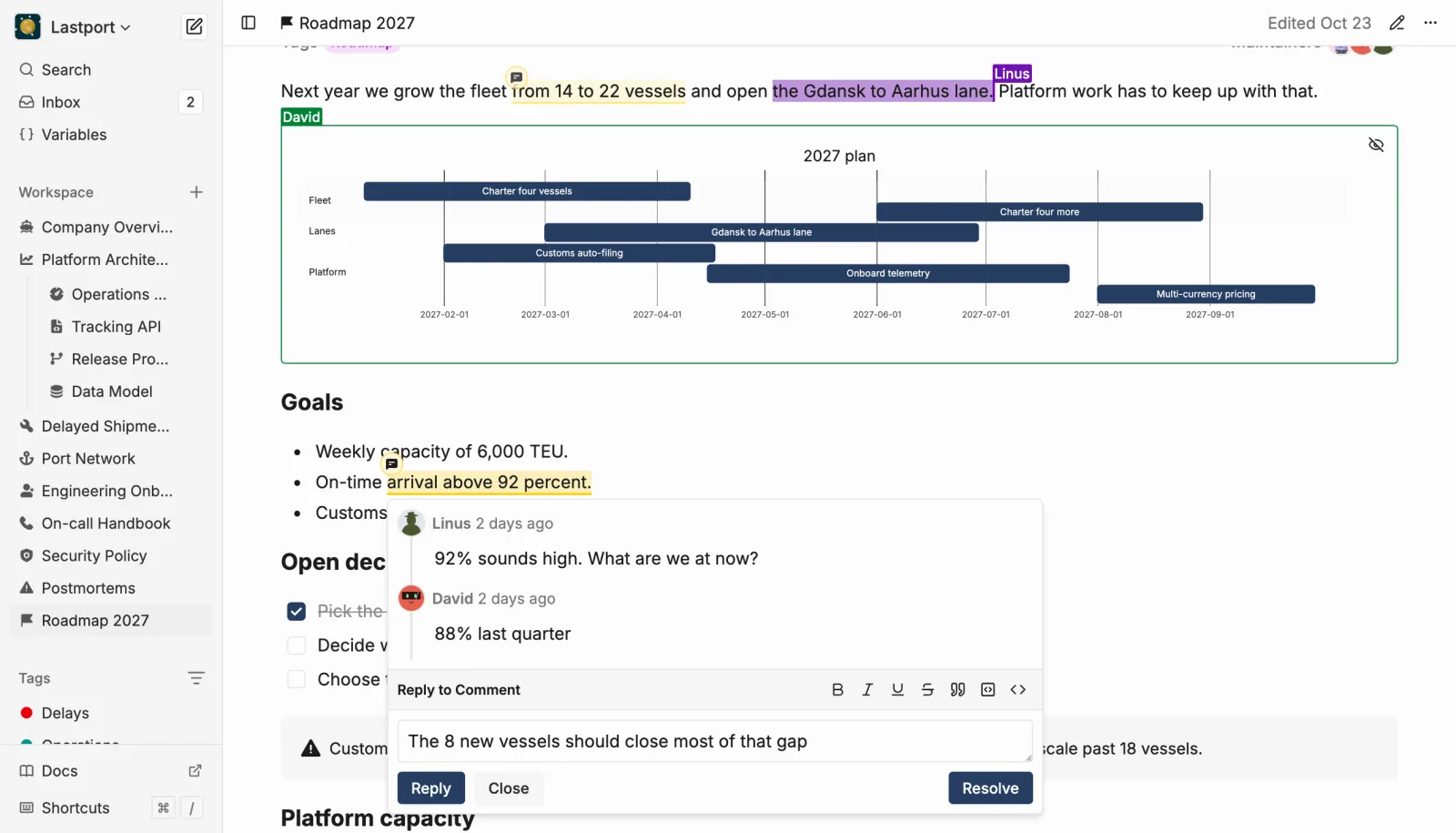Click the Reply button
1456x833 pixels.
coord(430,788)
